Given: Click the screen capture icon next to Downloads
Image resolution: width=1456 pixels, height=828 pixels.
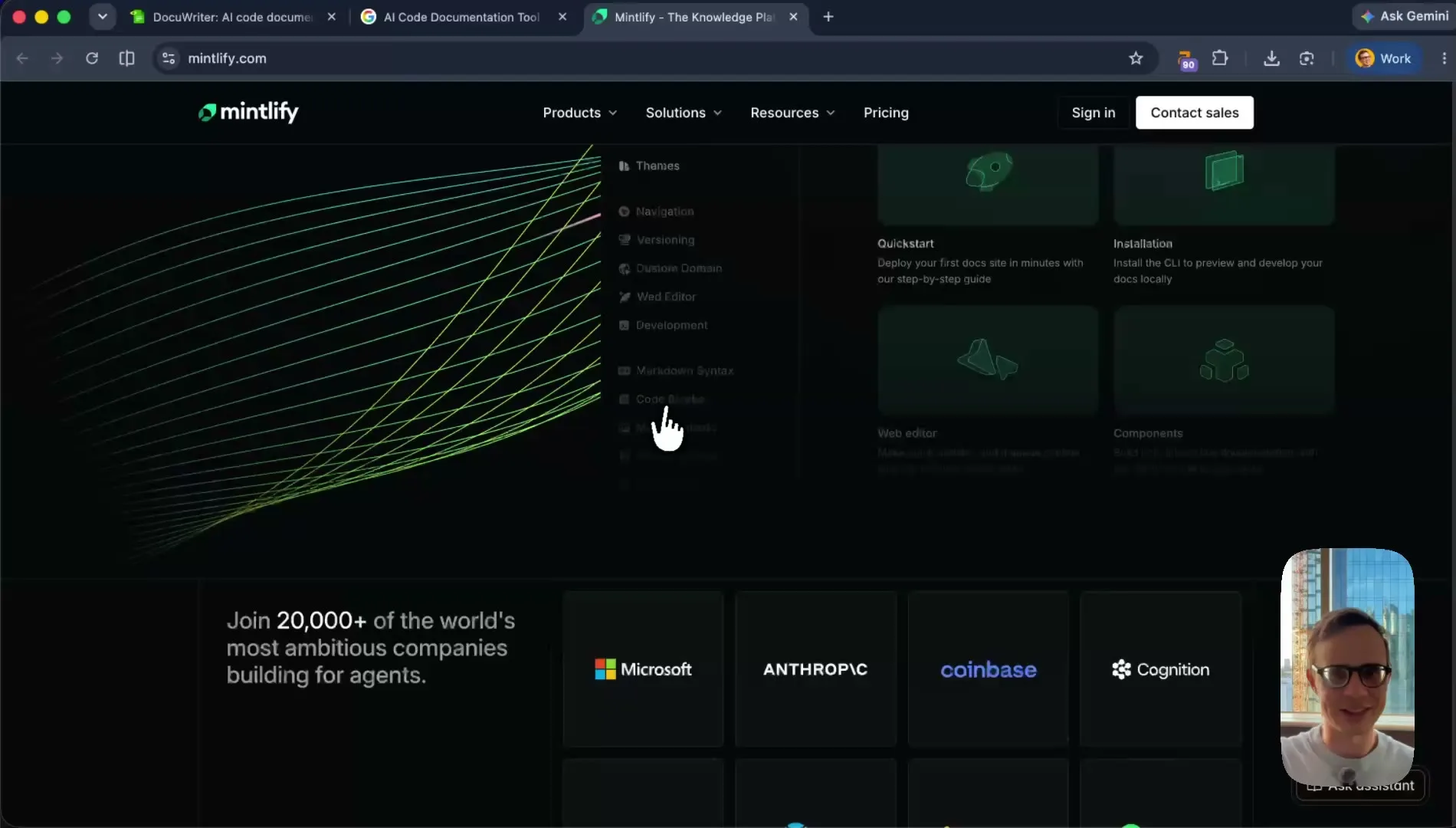Looking at the screenshot, I should (1307, 58).
